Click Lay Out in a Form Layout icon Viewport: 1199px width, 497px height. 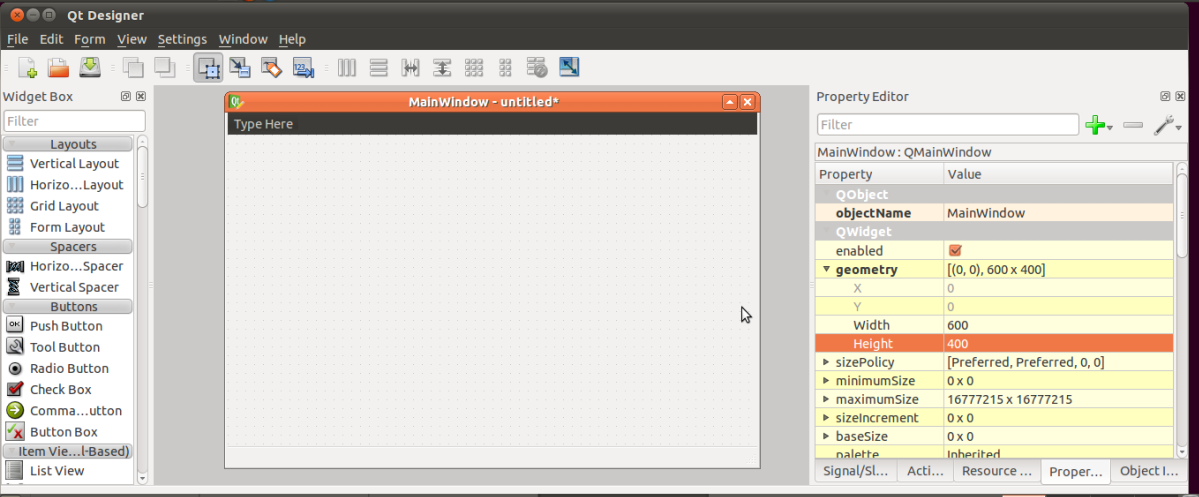coord(505,67)
